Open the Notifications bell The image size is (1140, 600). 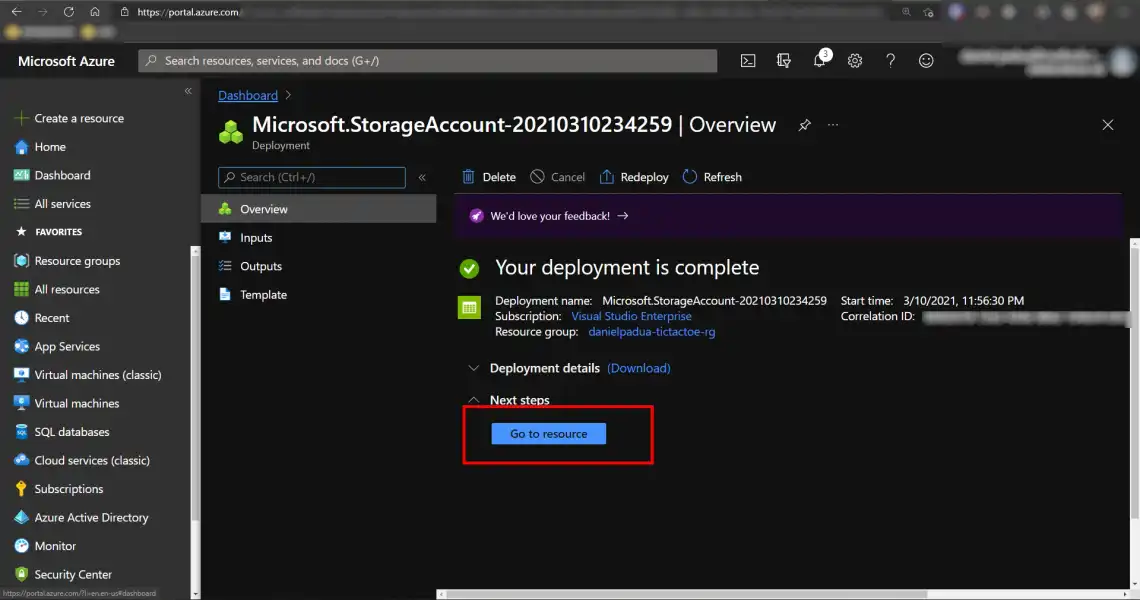coord(819,60)
